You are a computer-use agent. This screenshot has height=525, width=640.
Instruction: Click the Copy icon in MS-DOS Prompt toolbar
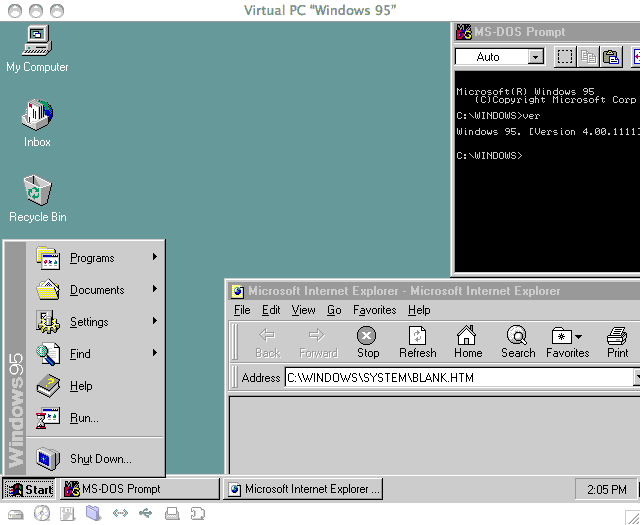pos(588,57)
